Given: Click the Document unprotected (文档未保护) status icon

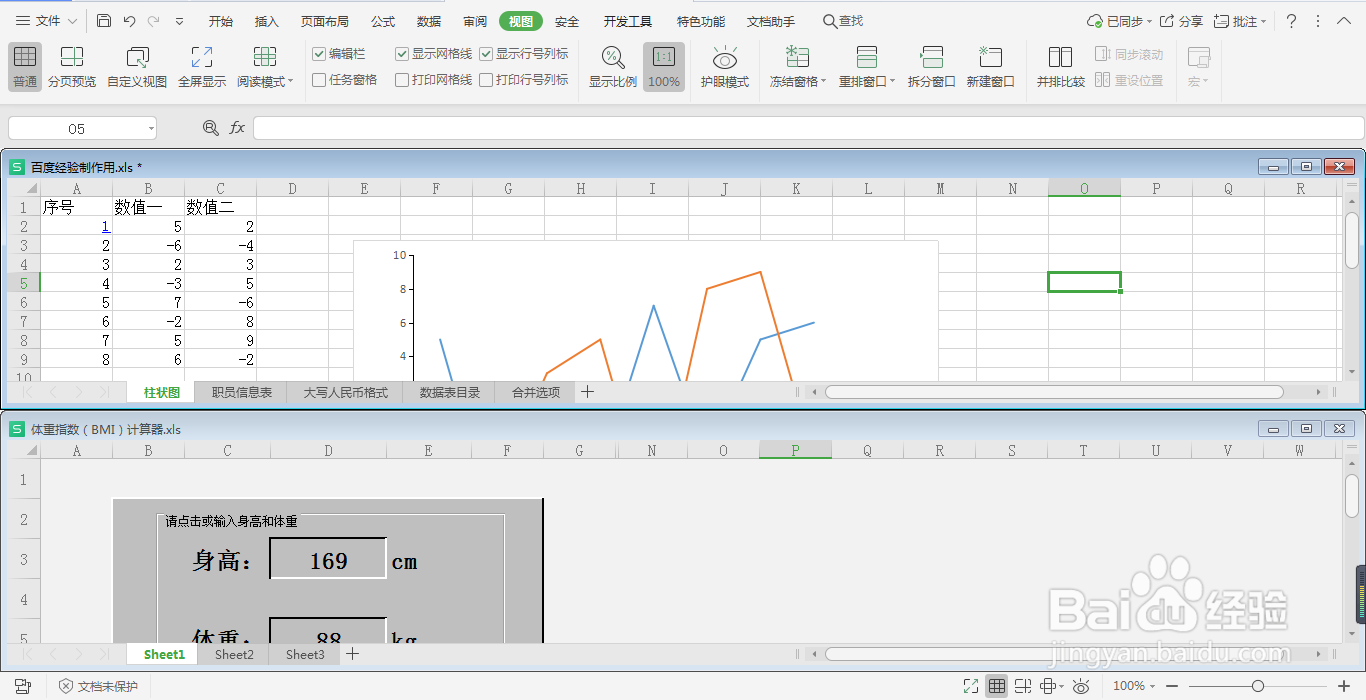Looking at the screenshot, I should [x=66, y=686].
